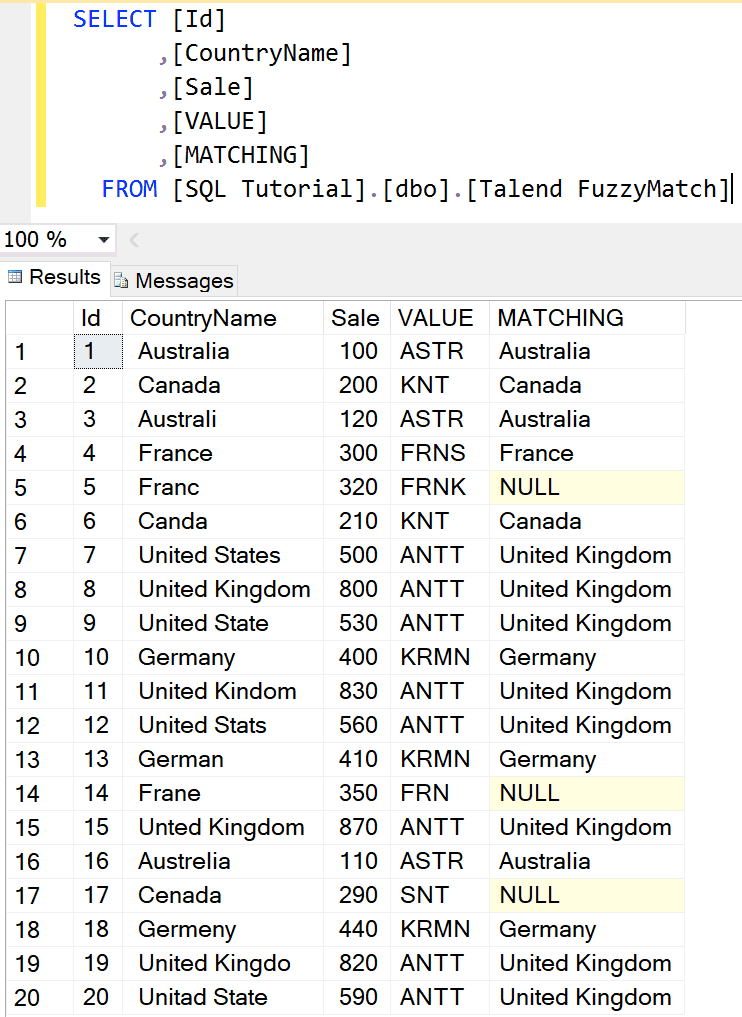Place cursor on [Talend FuzzyMatch] in query

[599, 189]
